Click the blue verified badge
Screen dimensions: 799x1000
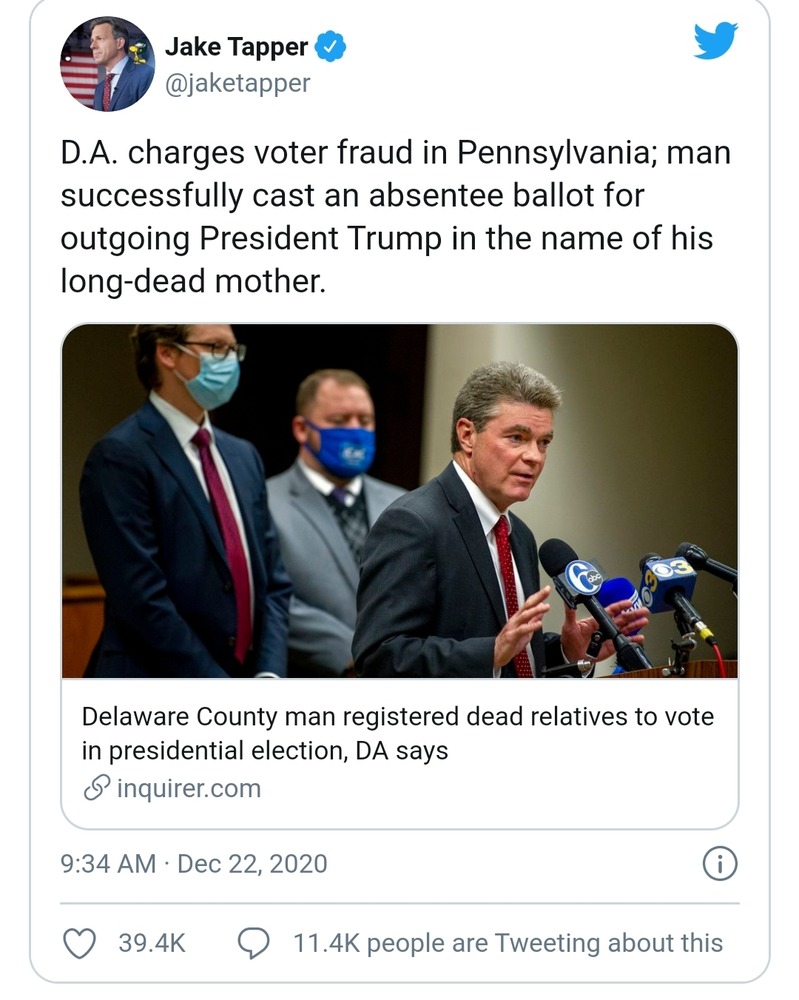(x=331, y=47)
